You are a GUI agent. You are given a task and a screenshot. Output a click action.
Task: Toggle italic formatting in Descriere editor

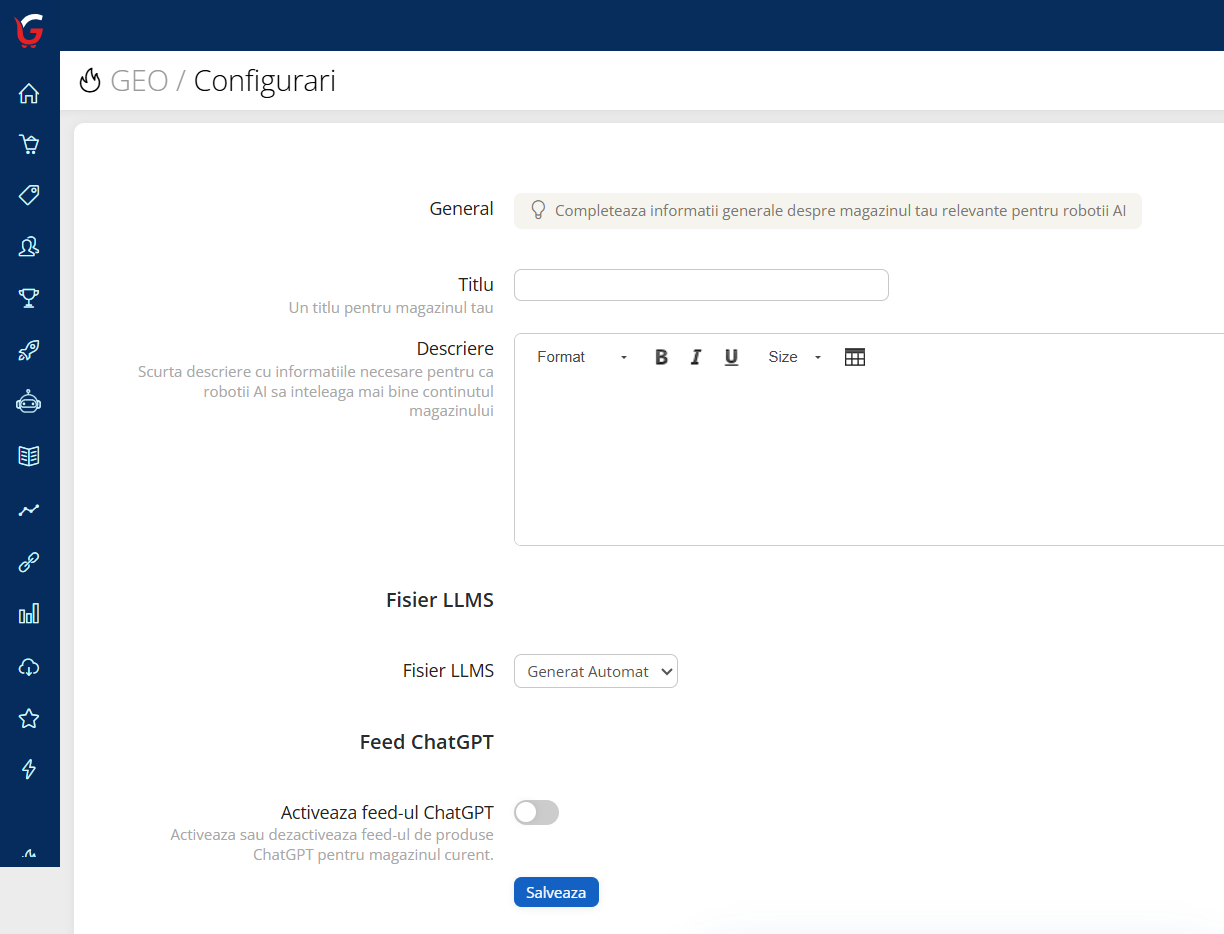[x=696, y=357]
